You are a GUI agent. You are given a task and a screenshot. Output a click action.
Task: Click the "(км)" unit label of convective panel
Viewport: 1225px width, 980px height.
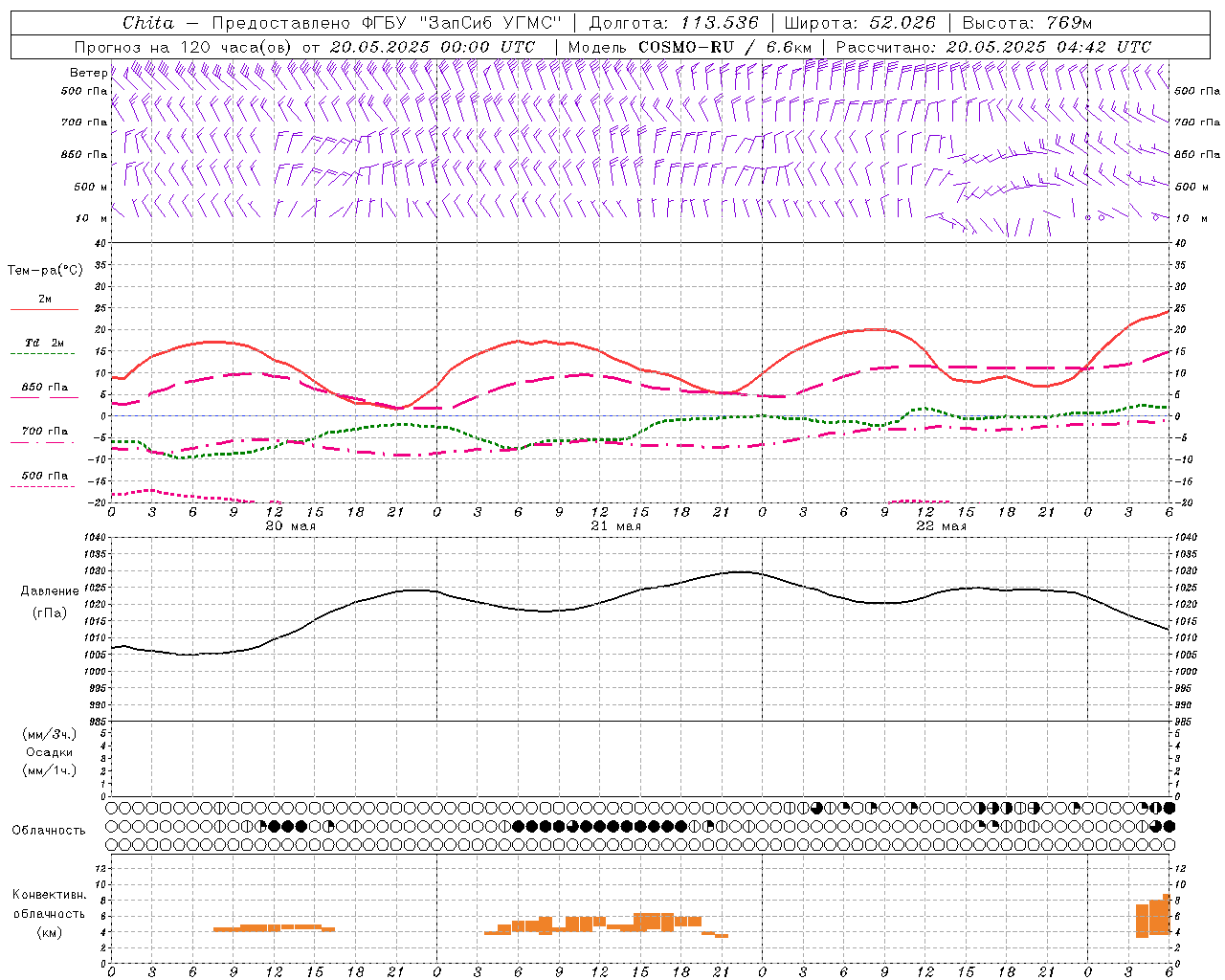(x=50, y=931)
